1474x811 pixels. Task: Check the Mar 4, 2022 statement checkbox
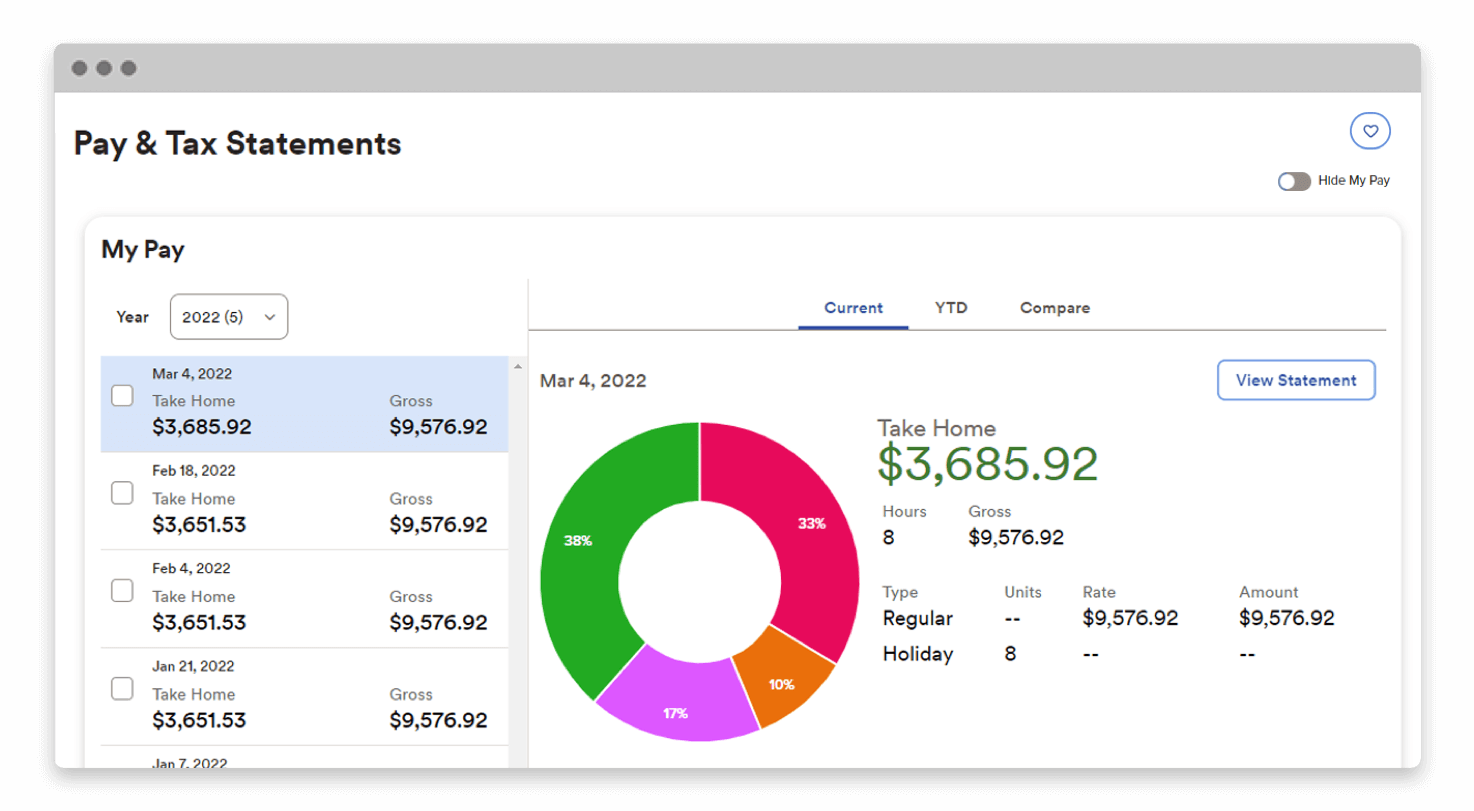pyautogui.click(x=121, y=395)
